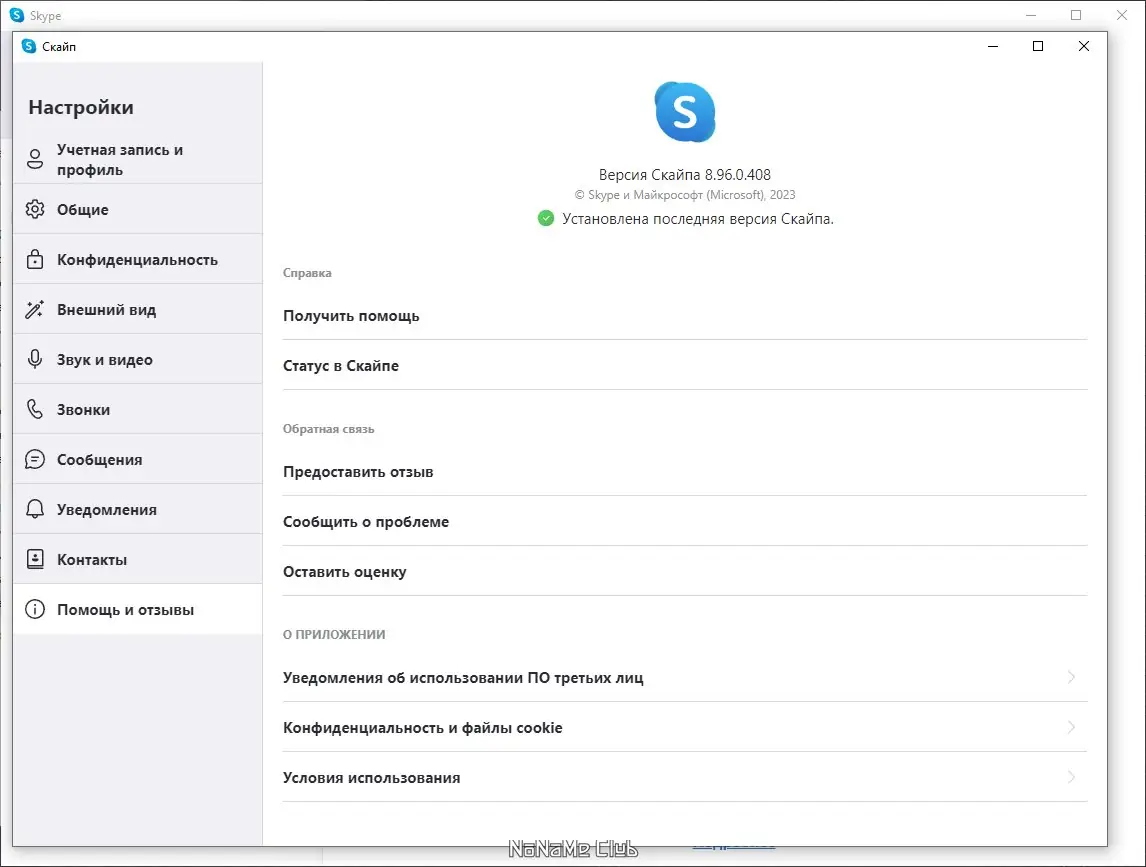Image resolution: width=1146 pixels, height=867 pixels.
Task: Open Конфиденциальность и файлы cookie
Action: coord(685,727)
